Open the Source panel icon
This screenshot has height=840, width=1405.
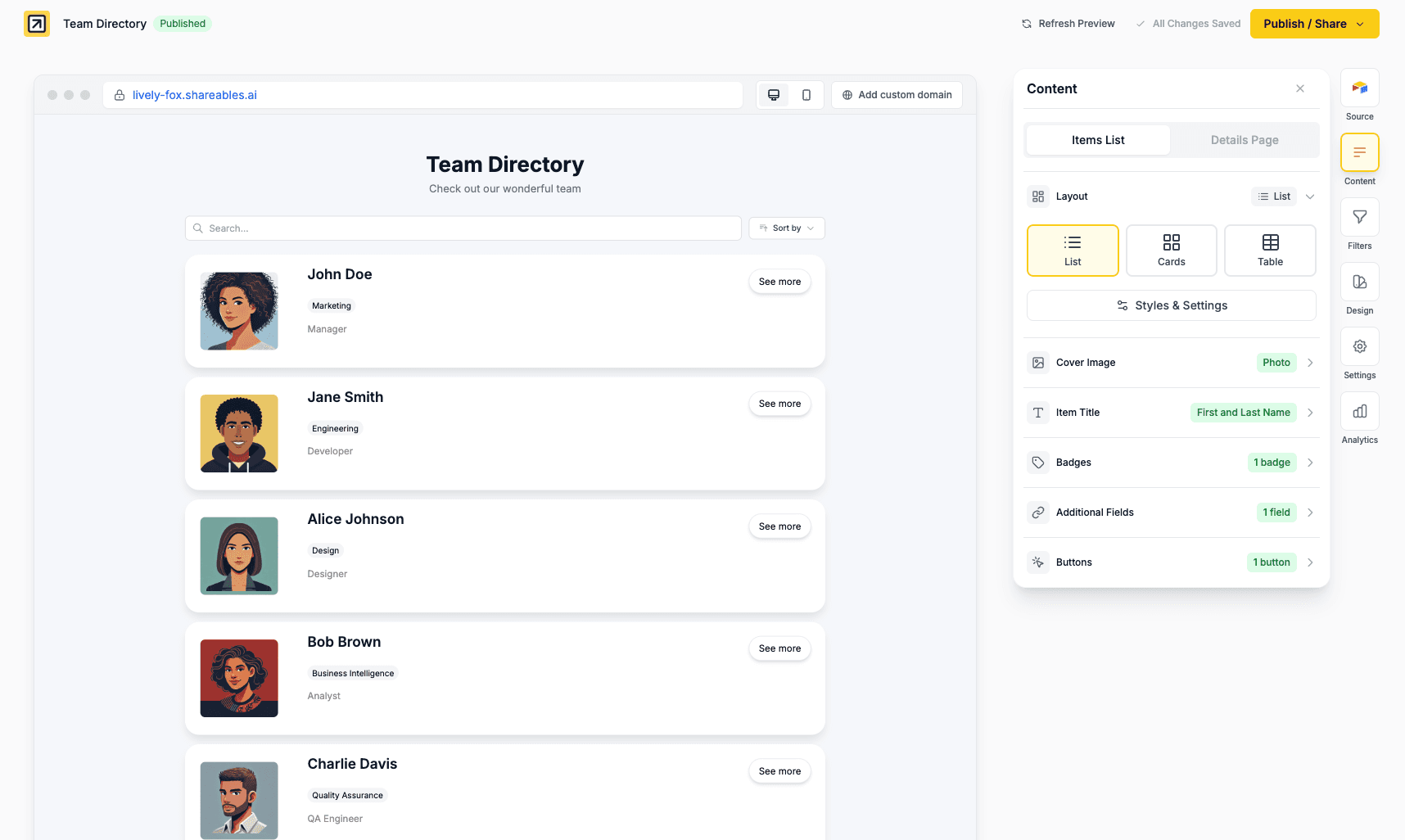point(1359,87)
